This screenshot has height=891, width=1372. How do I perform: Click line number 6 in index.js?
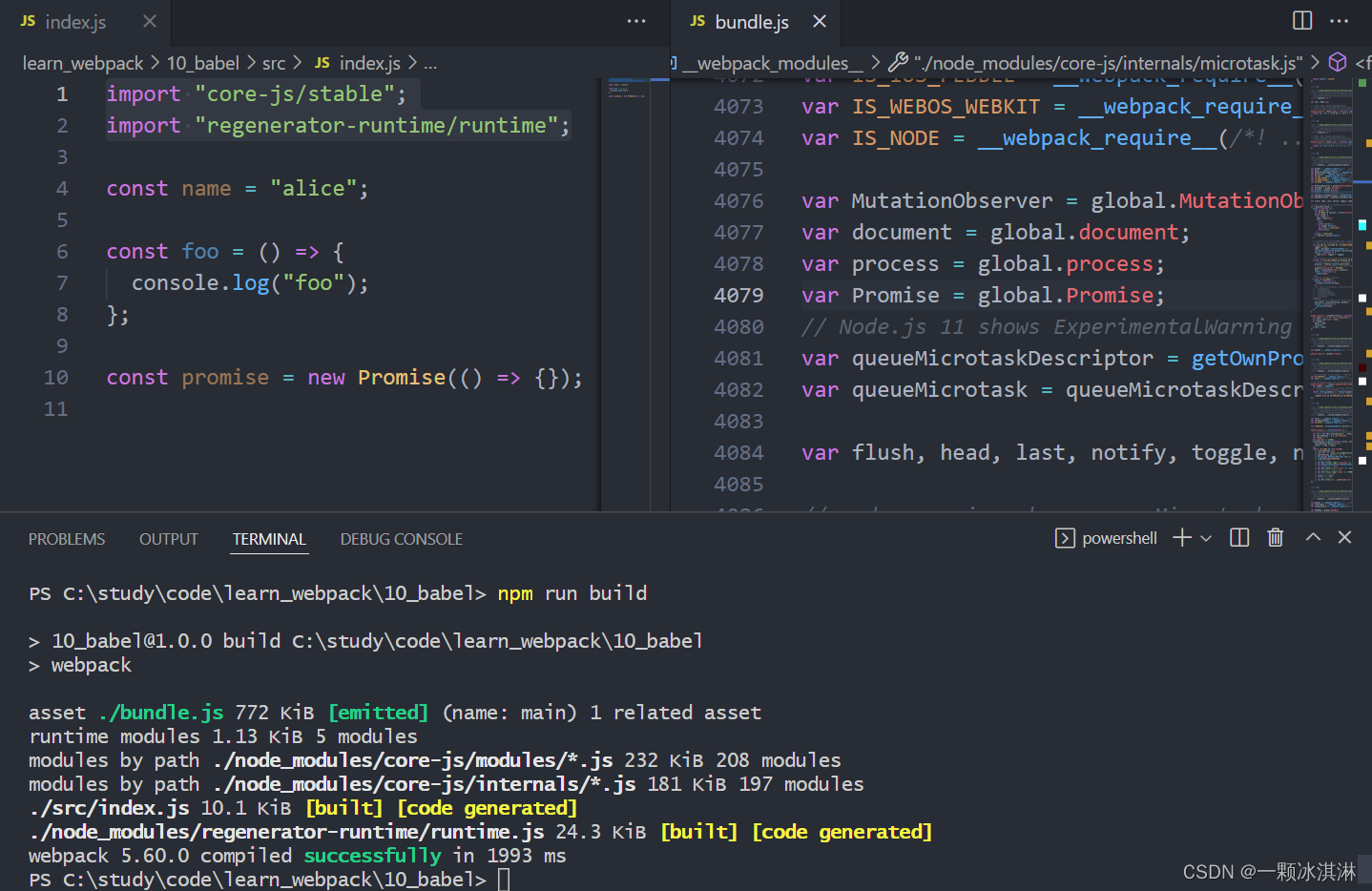pyautogui.click(x=62, y=252)
